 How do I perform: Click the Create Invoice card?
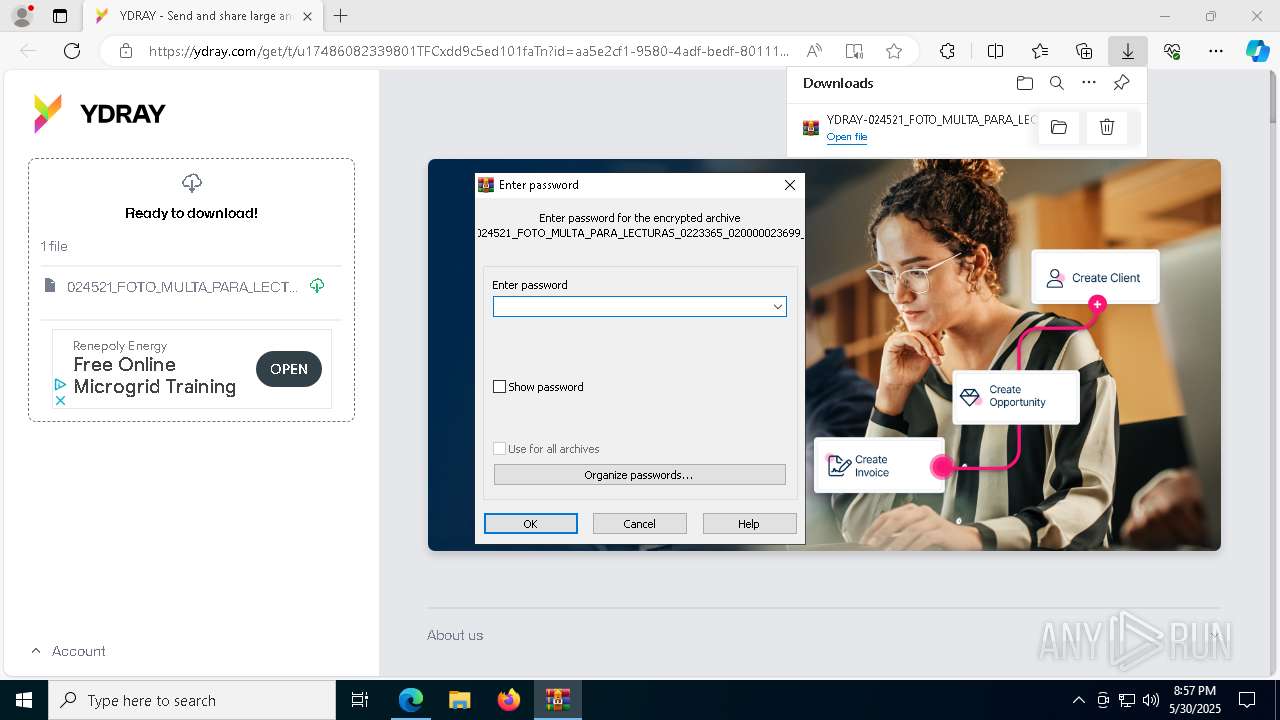click(x=879, y=466)
